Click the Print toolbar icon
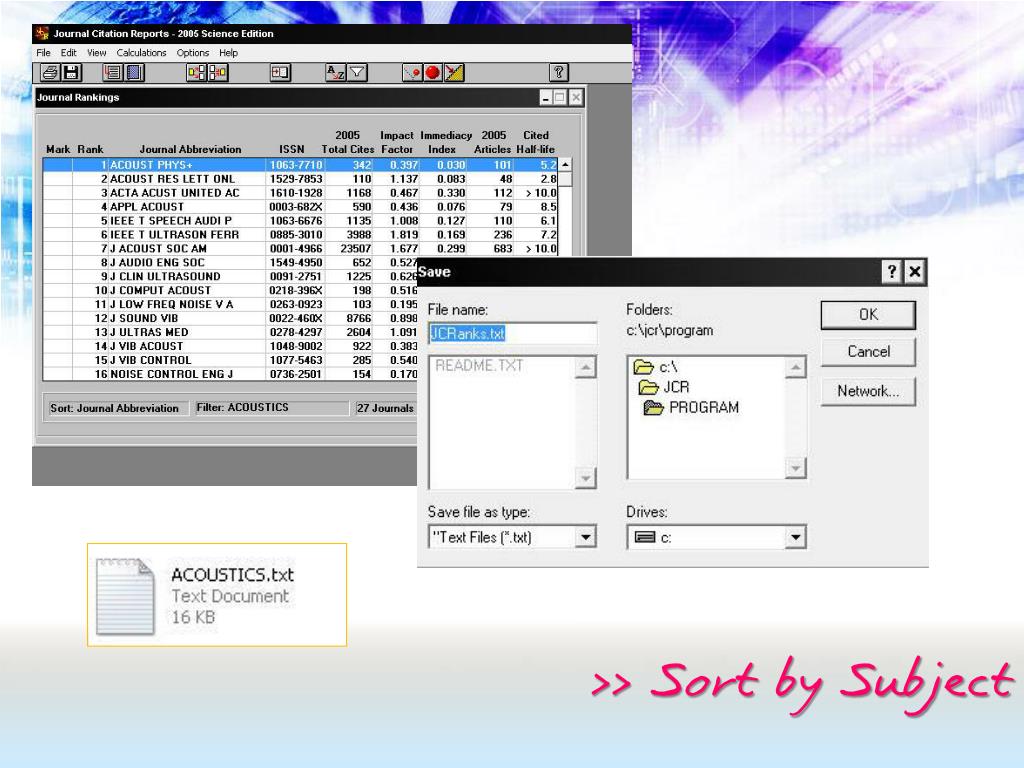Viewport: 1024px width, 768px height. [x=50, y=72]
